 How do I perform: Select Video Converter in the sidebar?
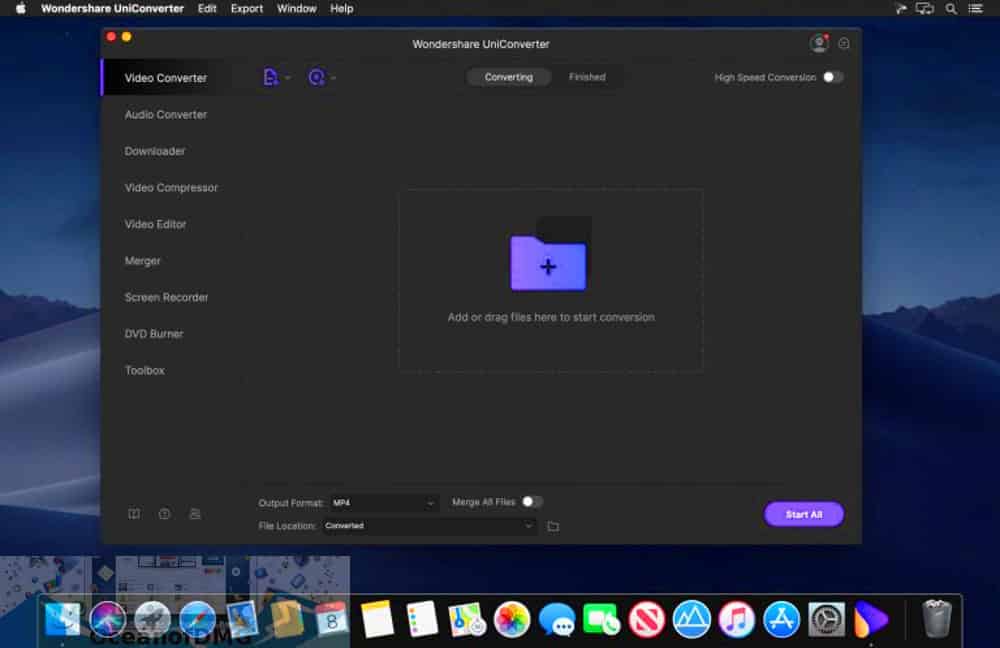(166, 78)
